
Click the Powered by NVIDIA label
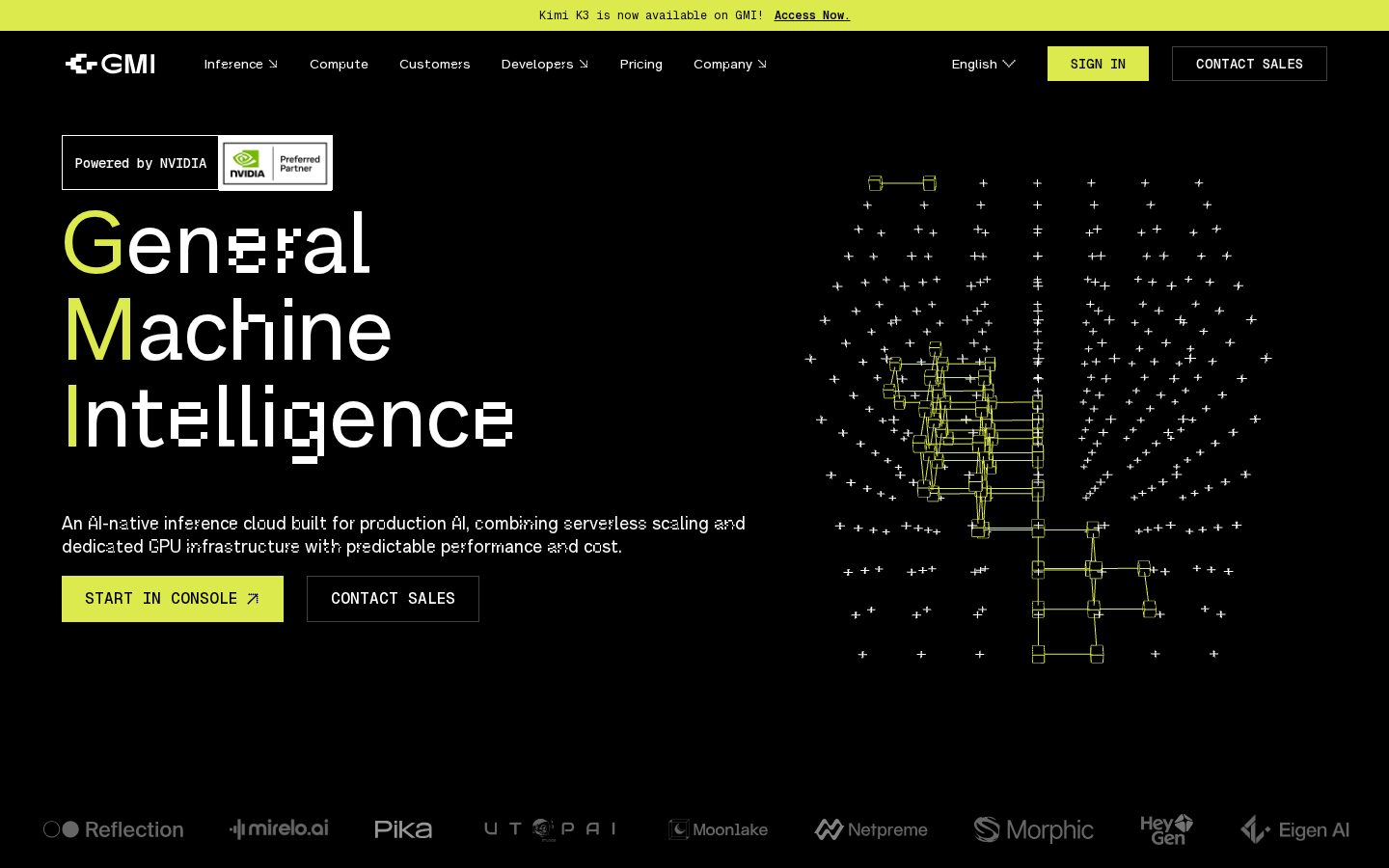tap(141, 163)
